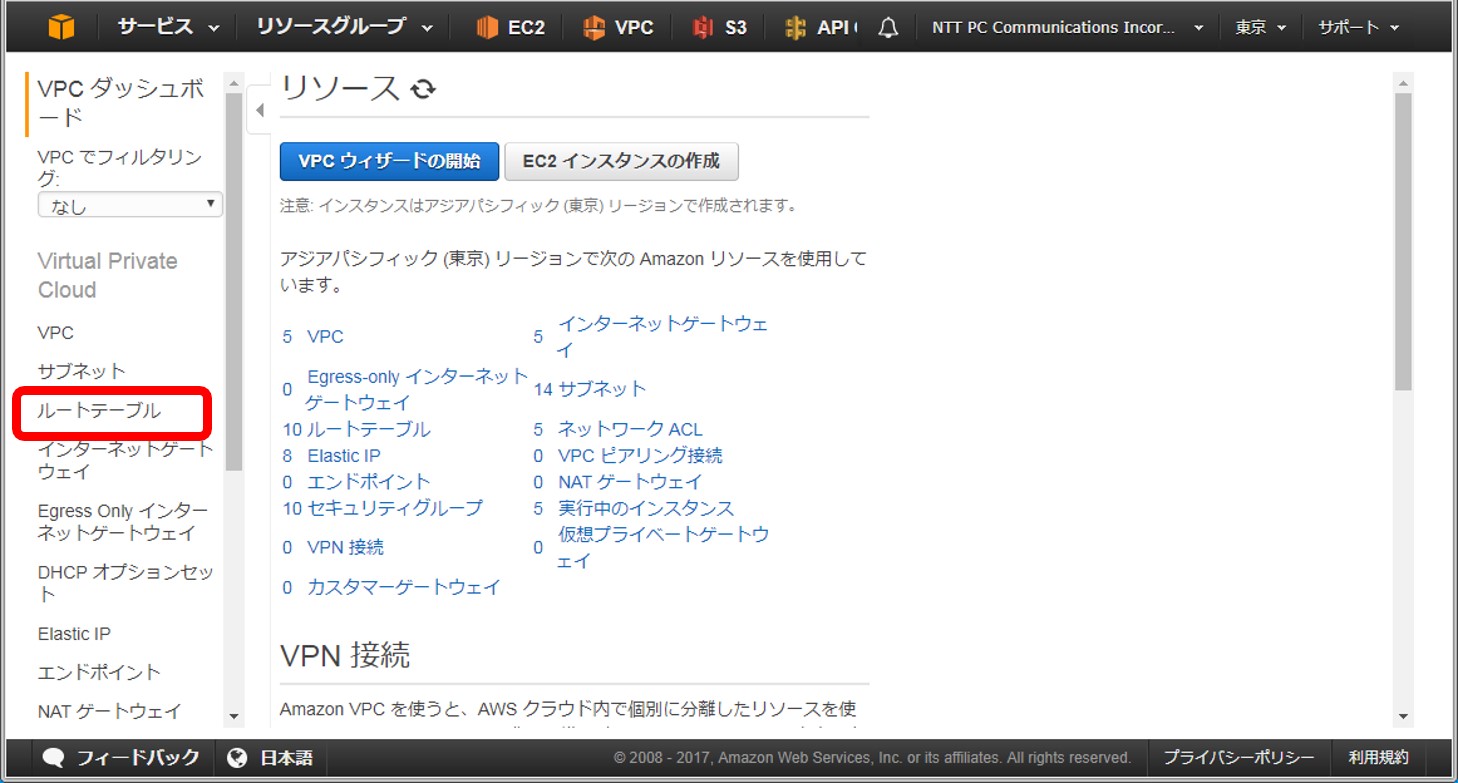1458x783 pixels.
Task: Open the EC2 service shortcut icon
Action: 488,28
